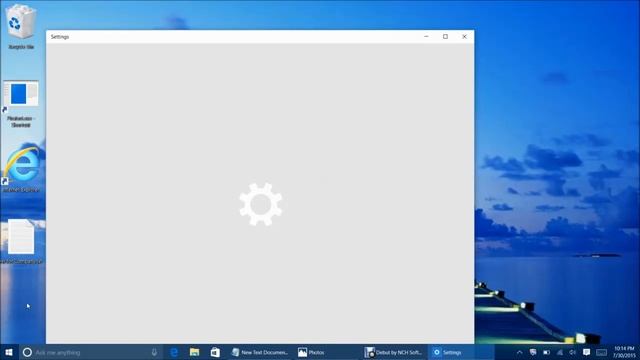Minimize the Settings window
640x360 pixels.
[426, 37]
